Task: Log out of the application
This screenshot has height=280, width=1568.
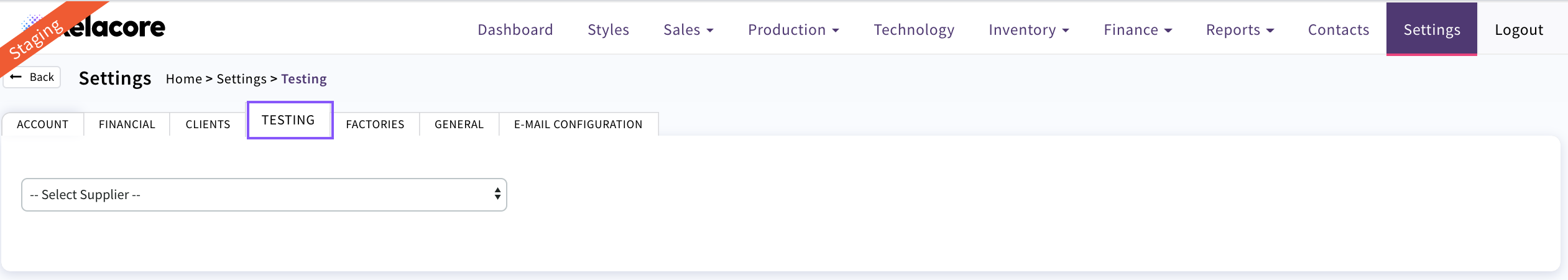Action: point(1518,30)
